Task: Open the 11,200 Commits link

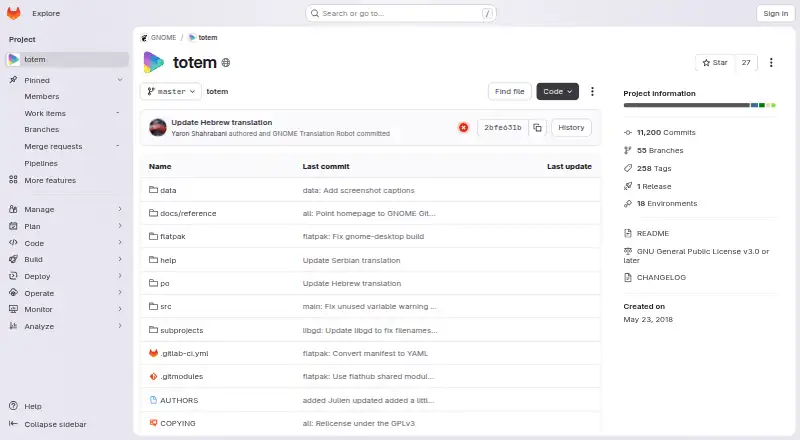Action: [x=666, y=132]
